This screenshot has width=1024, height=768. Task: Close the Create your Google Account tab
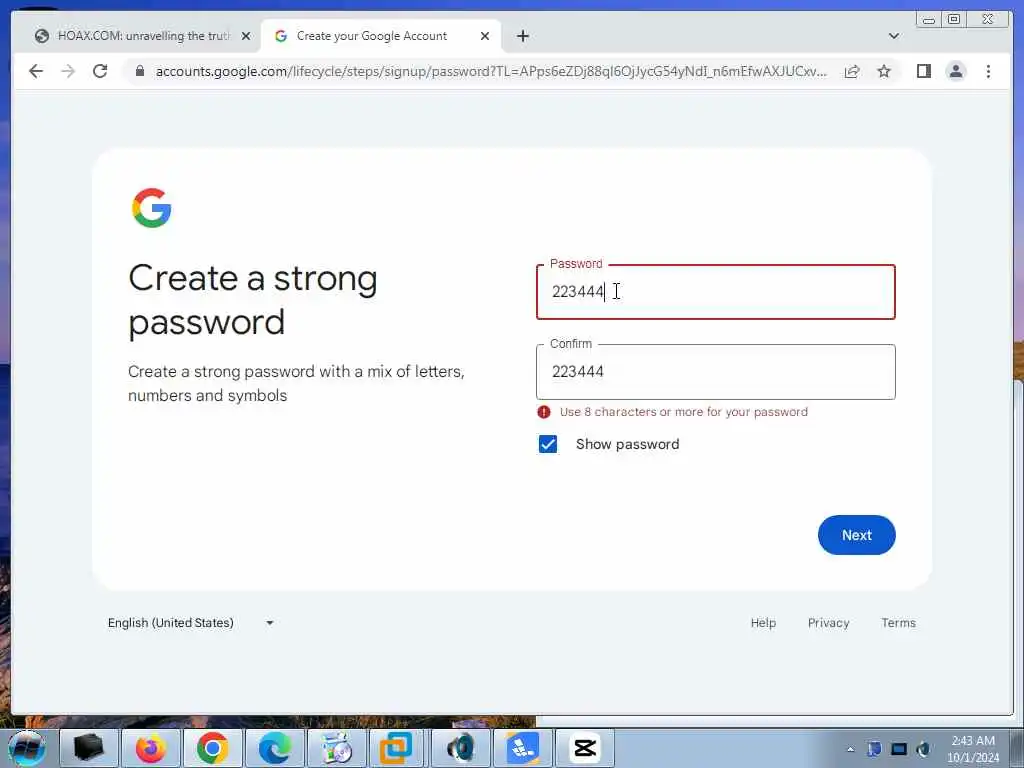(485, 36)
